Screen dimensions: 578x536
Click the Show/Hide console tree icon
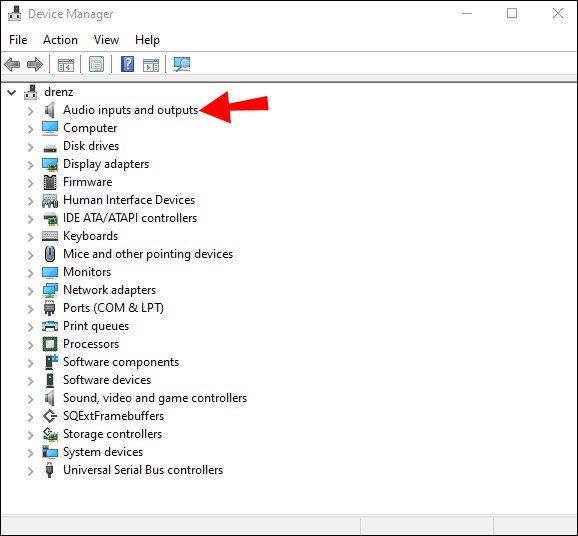tap(66, 65)
